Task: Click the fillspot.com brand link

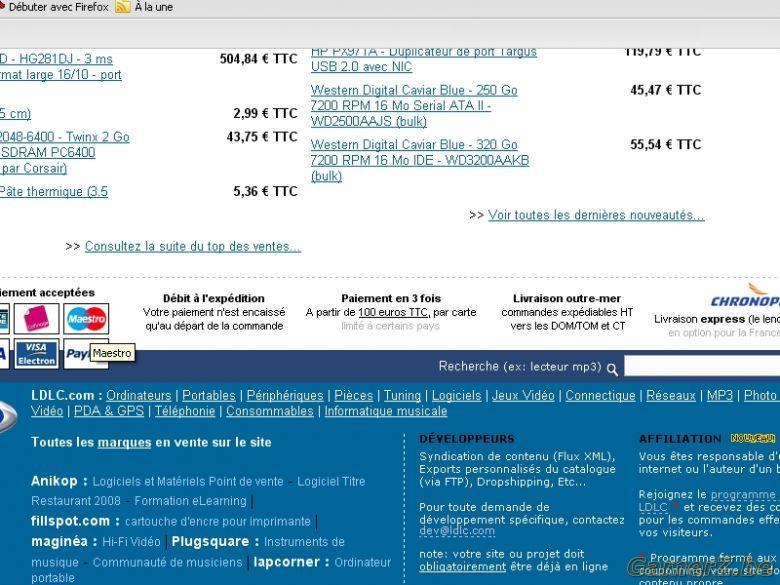Action: pyautogui.click(x=70, y=521)
